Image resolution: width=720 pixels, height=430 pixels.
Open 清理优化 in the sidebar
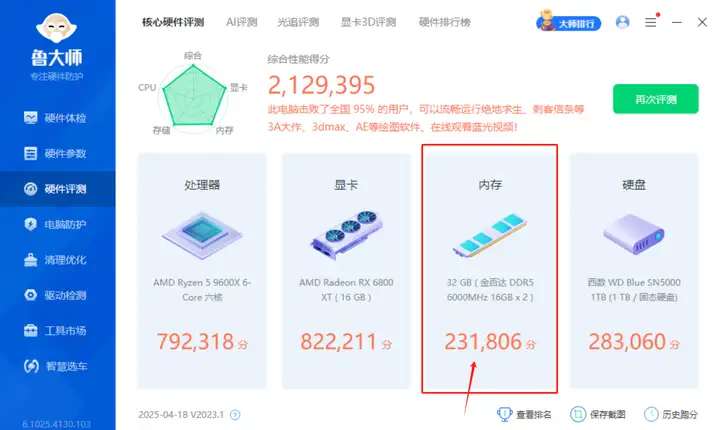tap(55, 260)
